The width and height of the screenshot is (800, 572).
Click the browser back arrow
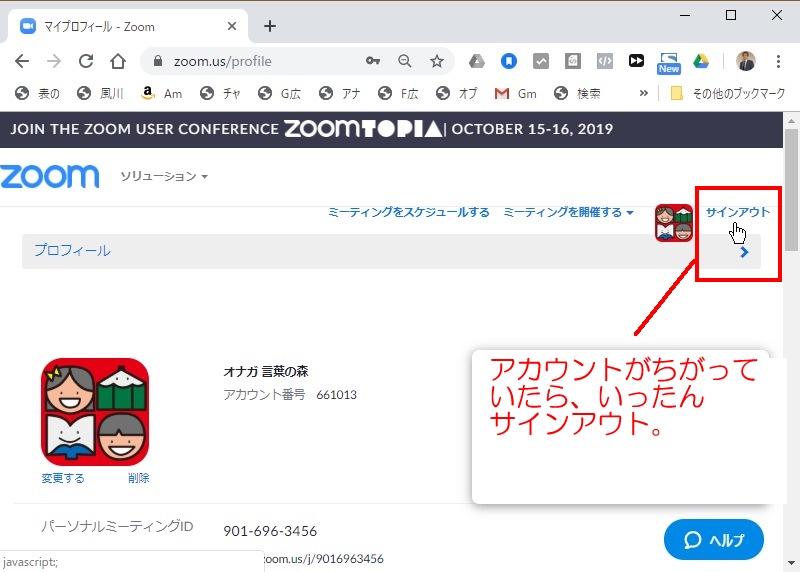22,61
